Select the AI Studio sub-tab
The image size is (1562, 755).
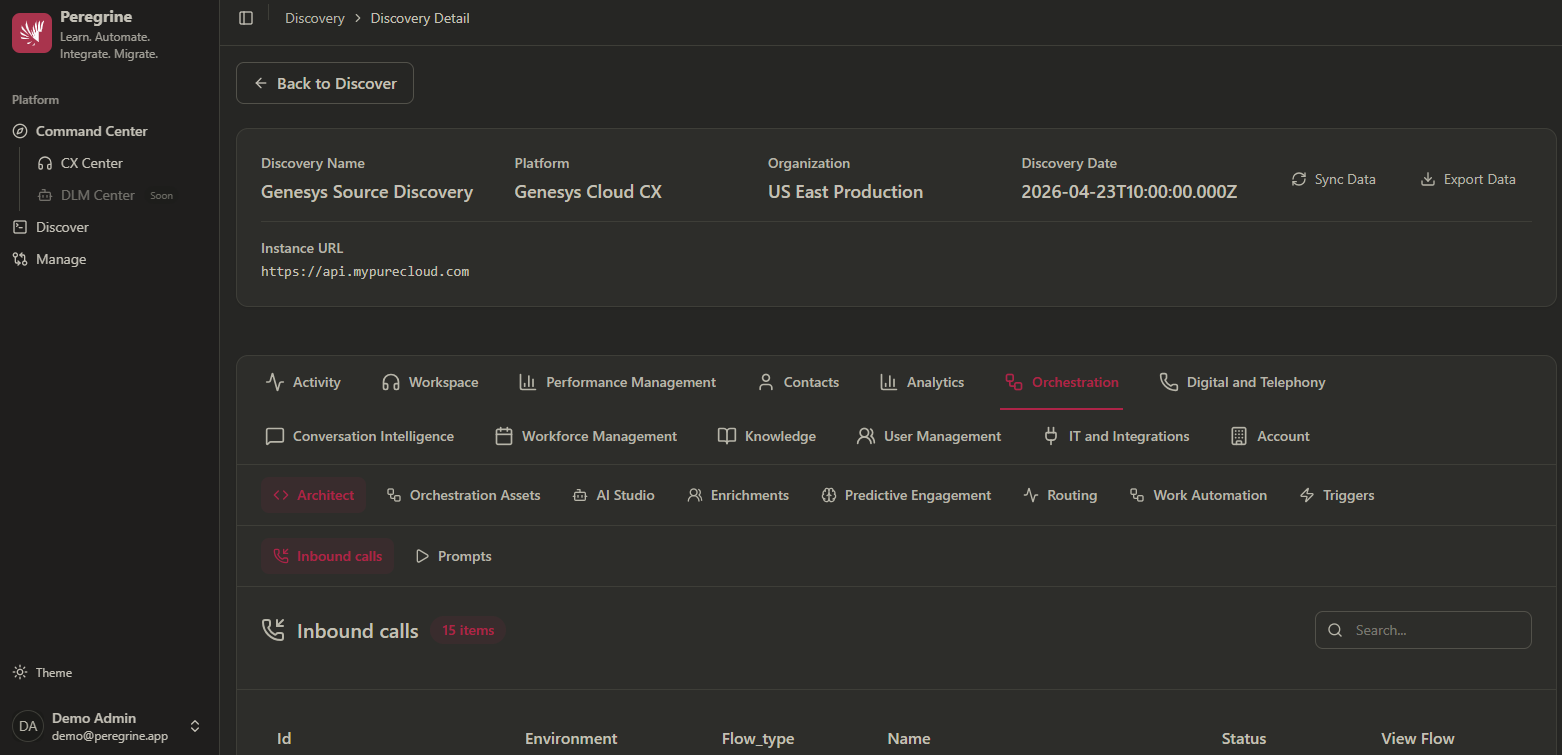(614, 495)
